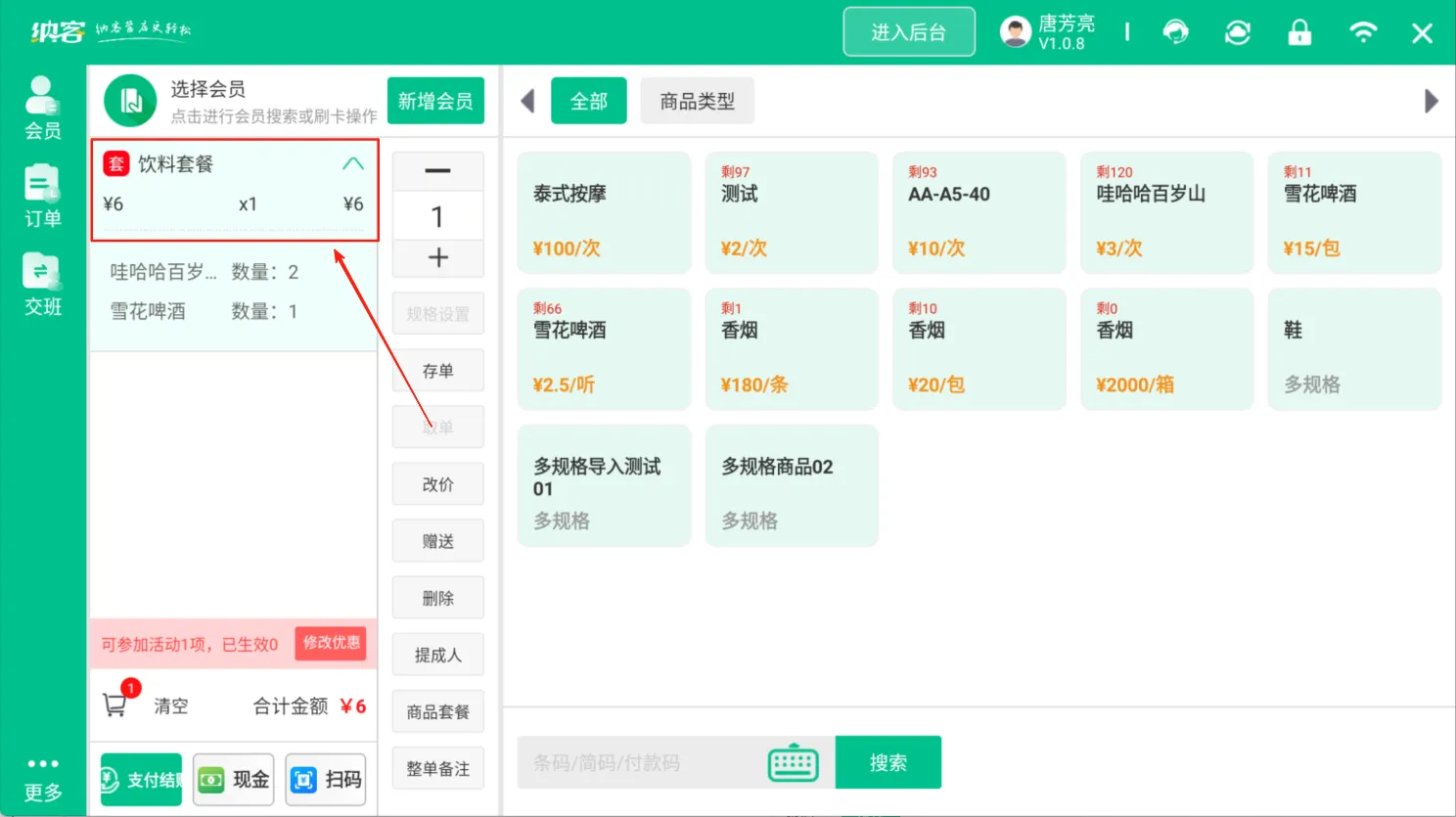Viewport: 1456px width, 817px height.
Task: Select the 哇哈哈百岁山 product card
Action: click(x=1166, y=212)
